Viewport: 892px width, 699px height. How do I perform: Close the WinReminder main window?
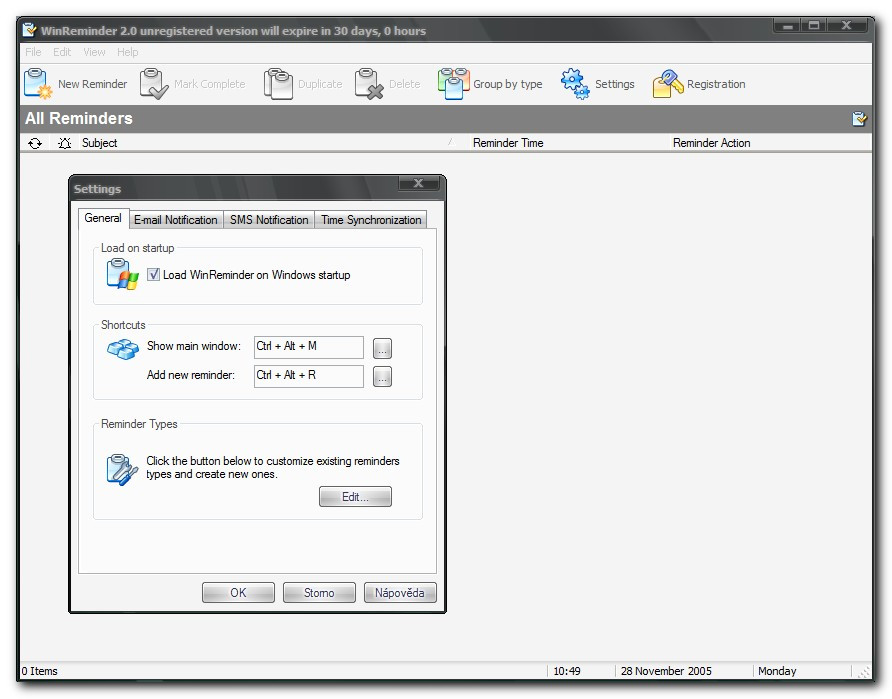[847, 25]
